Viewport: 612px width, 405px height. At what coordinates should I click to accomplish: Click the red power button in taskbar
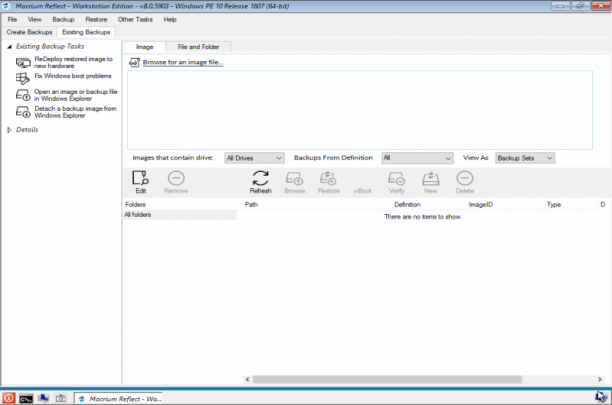[x=9, y=398]
